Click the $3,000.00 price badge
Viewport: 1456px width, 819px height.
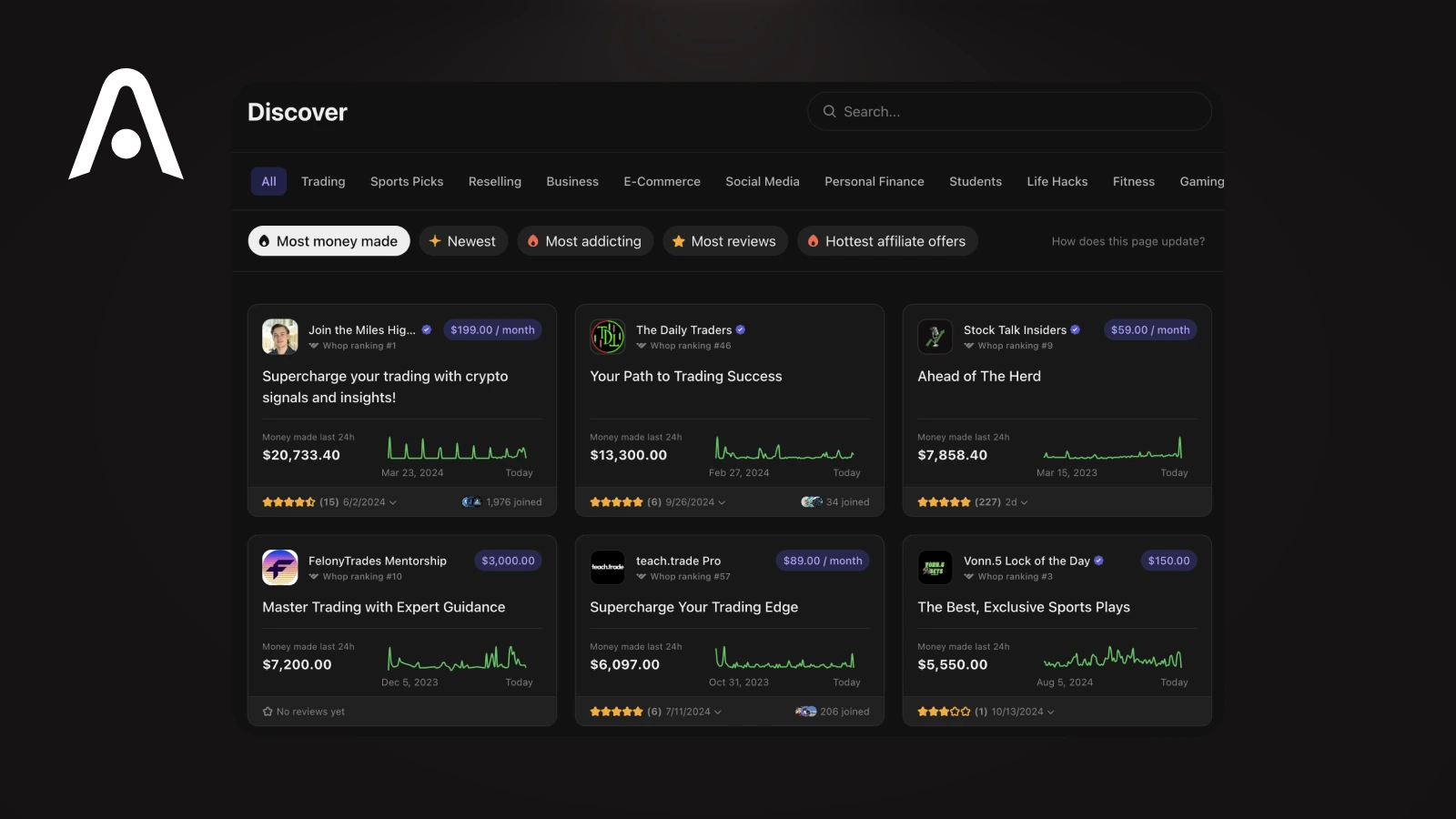tap(508, 561)
